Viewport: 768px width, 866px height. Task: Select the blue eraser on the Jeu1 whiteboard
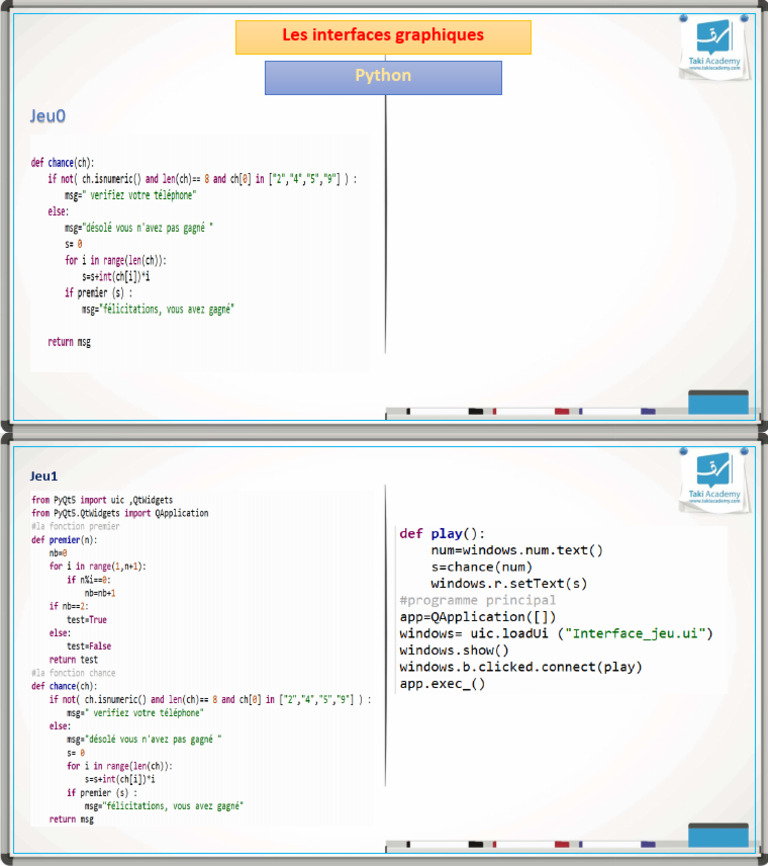point(717,835)
